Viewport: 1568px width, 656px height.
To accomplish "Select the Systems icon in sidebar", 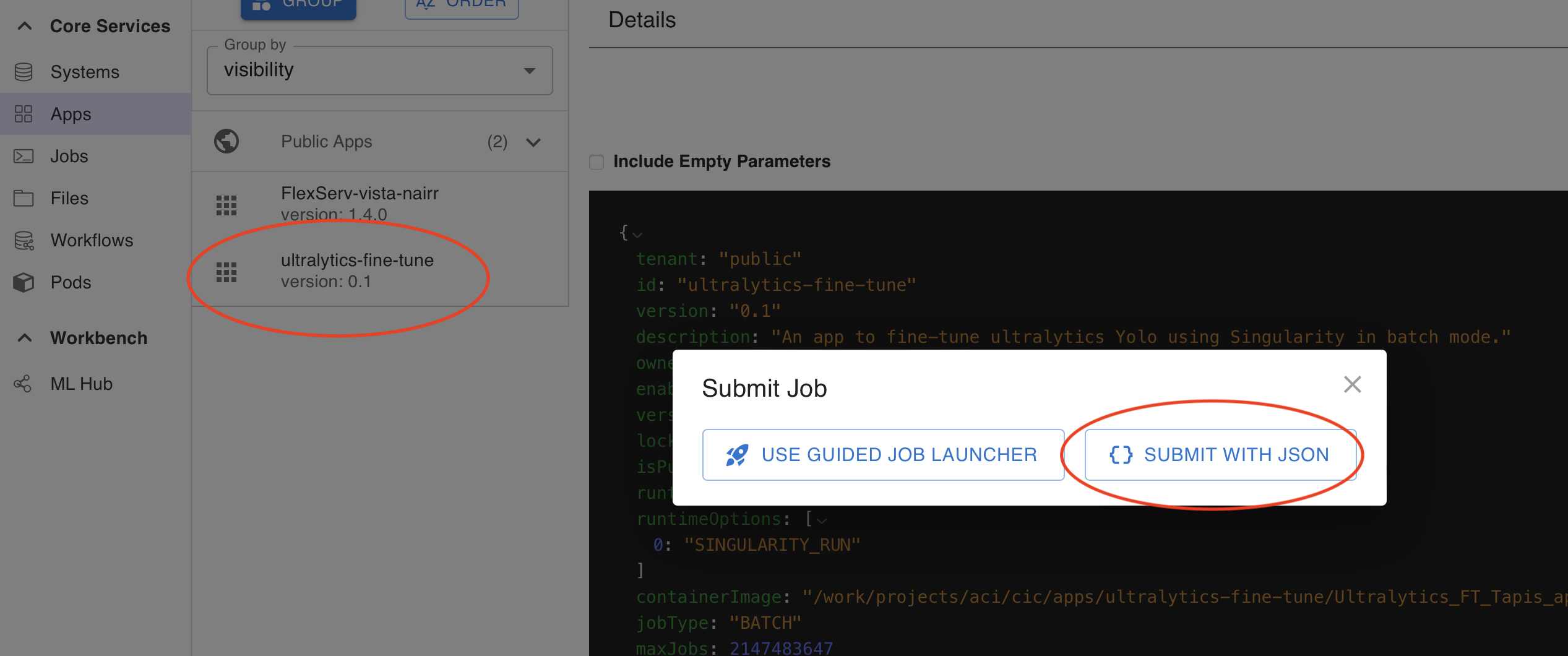I will pyautogui.click(x=24, y=72).
